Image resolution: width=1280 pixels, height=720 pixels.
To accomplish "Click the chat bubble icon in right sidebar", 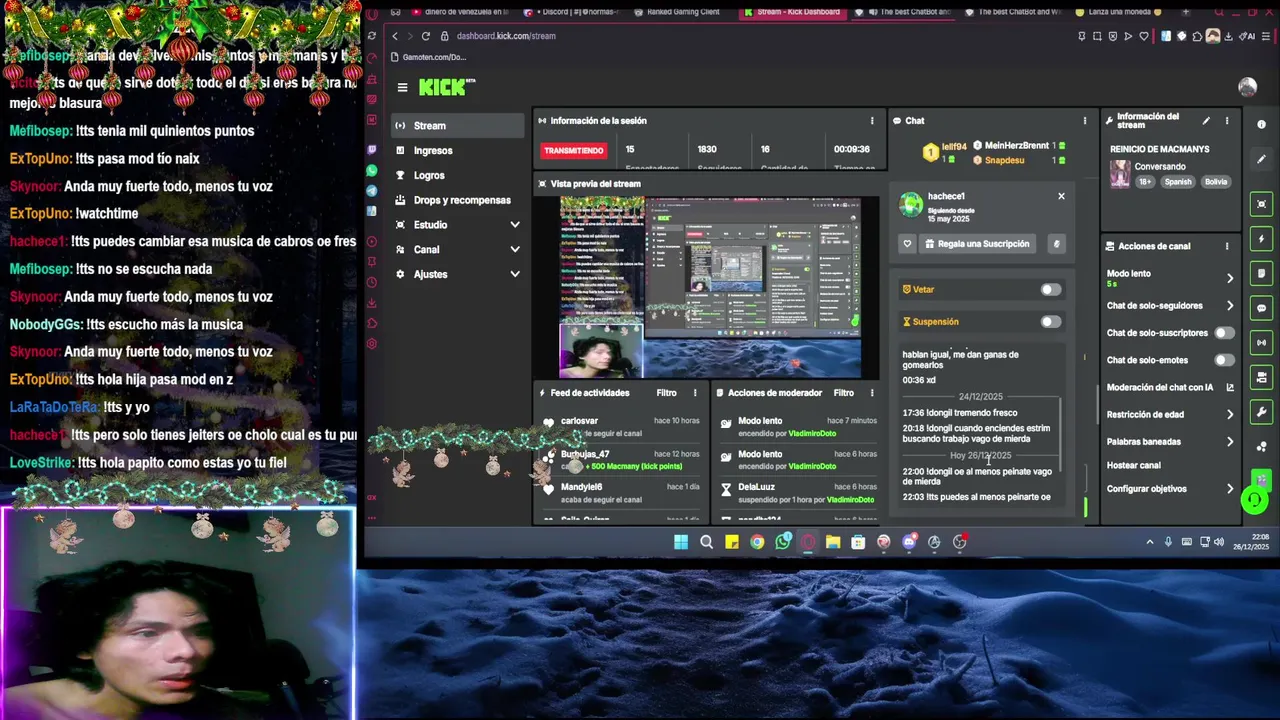I will point(1261,308).
